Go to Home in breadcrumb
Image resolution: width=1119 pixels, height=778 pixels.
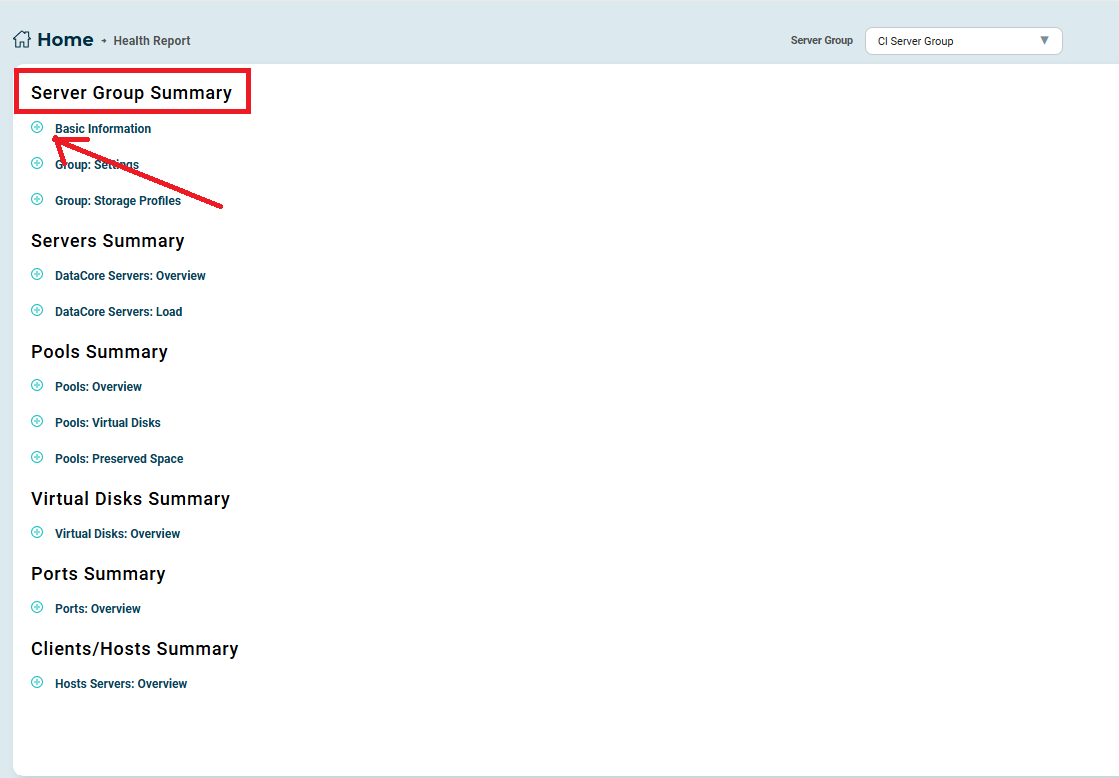[x=65, y=40]
